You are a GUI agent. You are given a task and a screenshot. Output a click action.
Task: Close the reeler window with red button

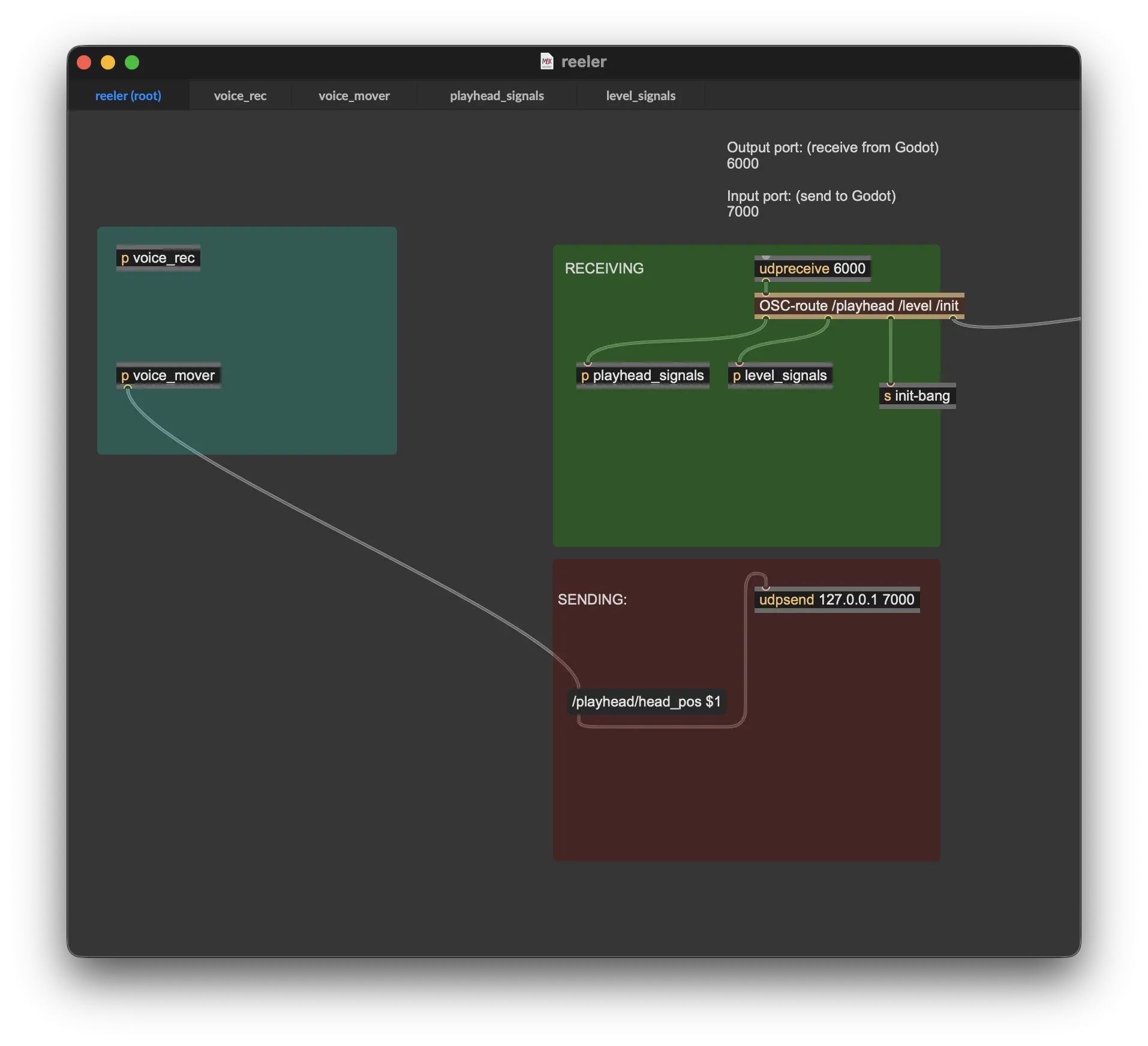(x=84, y=62)
